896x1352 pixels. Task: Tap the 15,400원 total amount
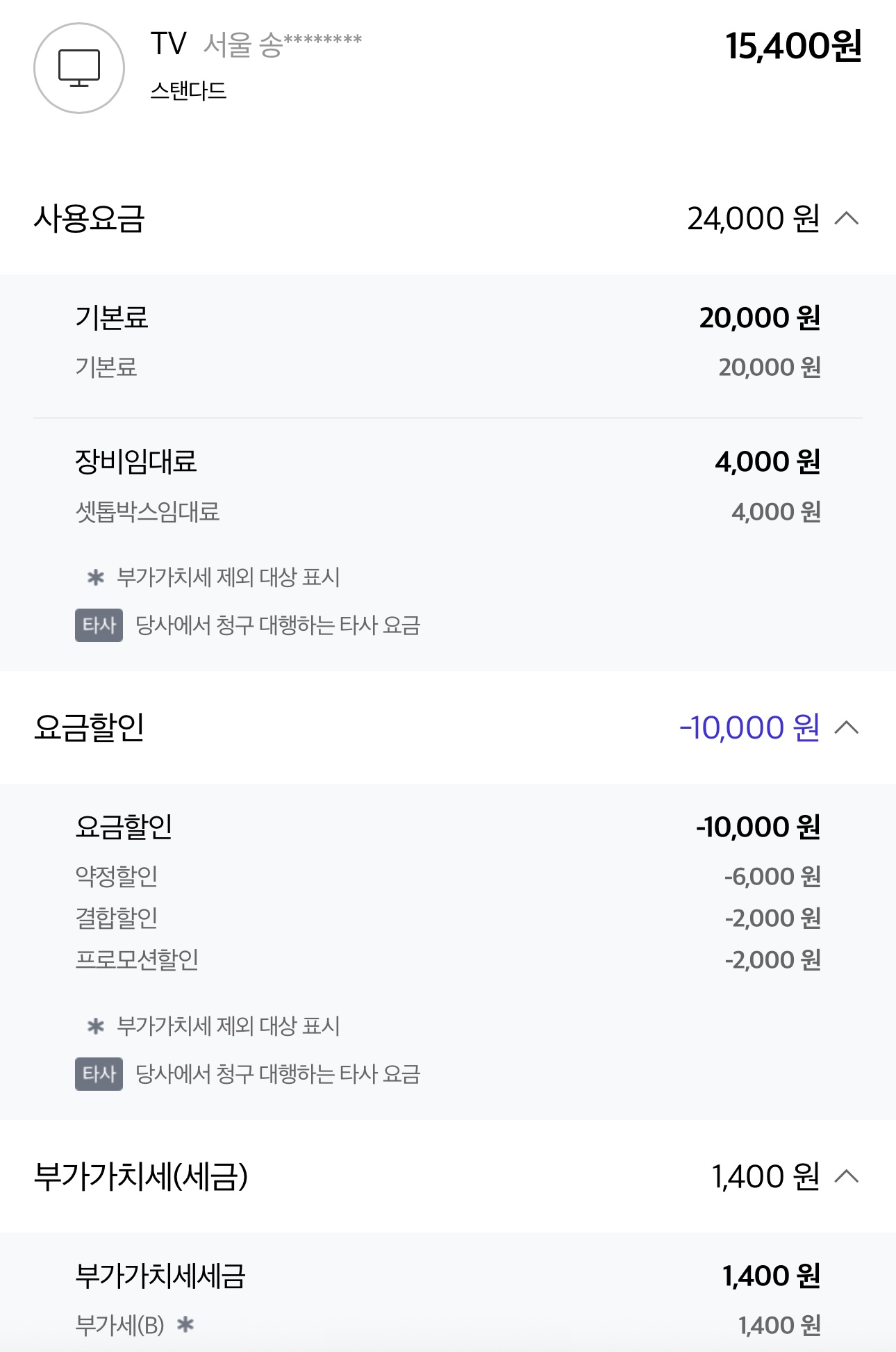pos(793,46)
